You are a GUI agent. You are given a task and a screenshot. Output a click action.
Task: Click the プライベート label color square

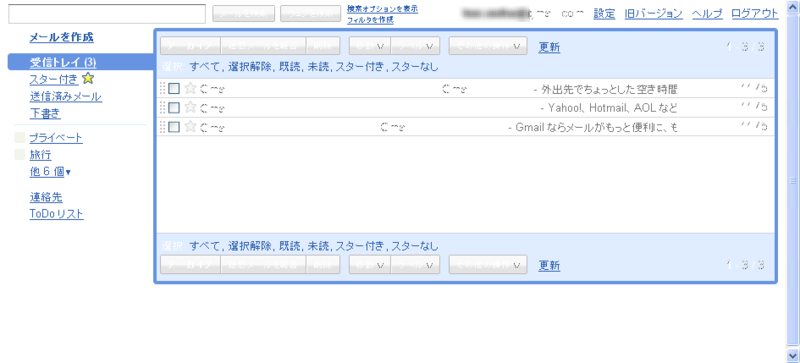pos(19,137)
